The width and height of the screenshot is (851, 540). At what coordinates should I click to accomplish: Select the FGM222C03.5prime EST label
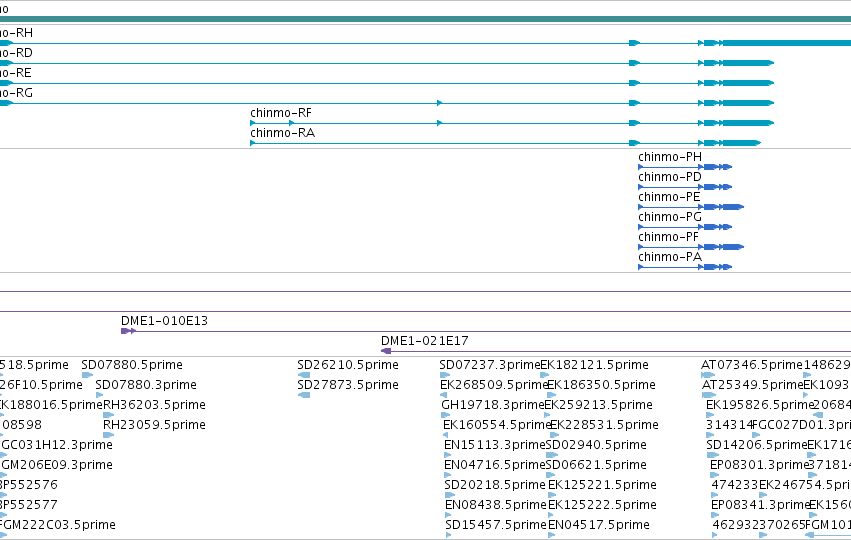(57, 525)
